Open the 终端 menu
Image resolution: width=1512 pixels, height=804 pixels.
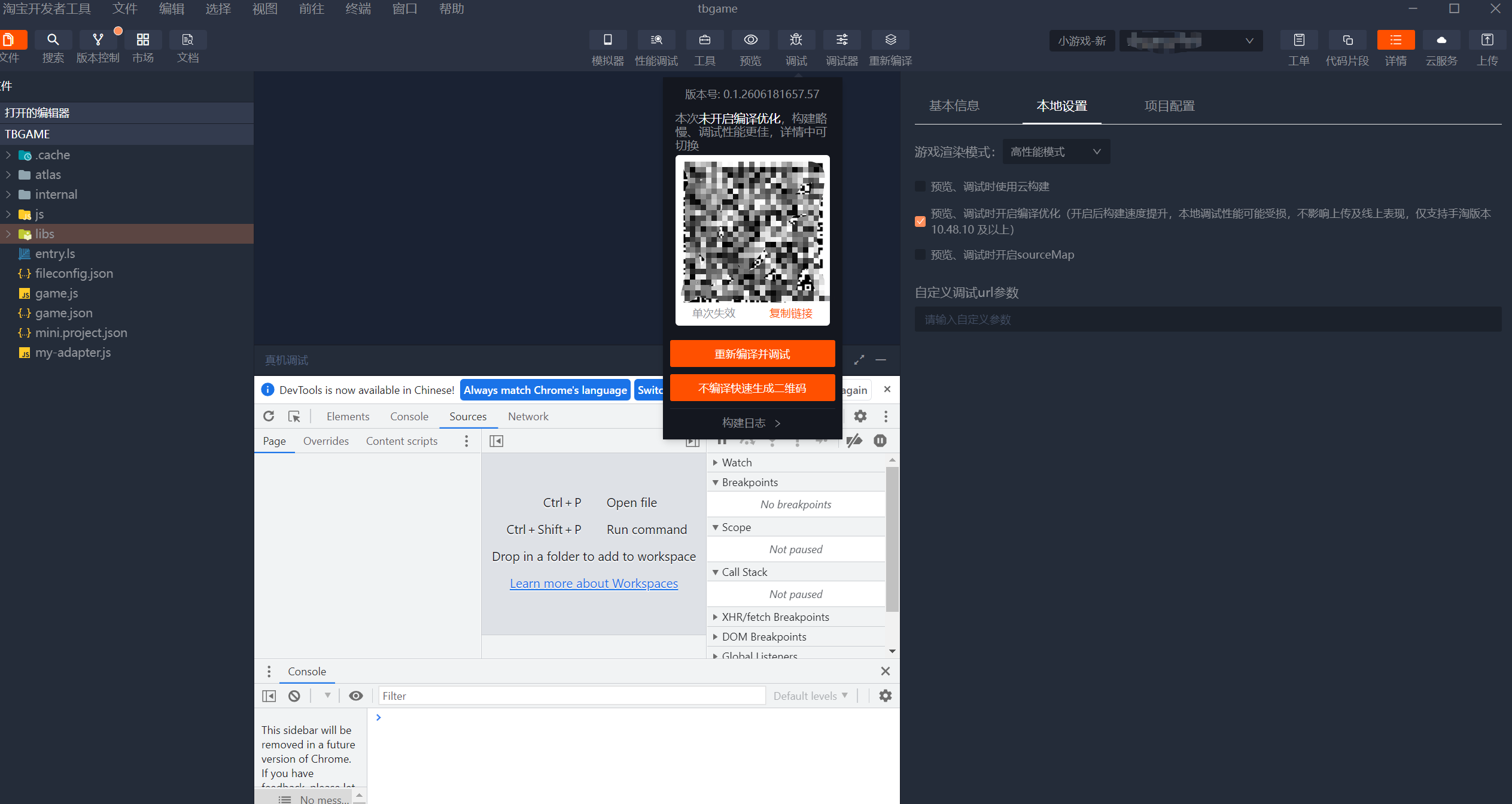pyautogui.click(x=358, y=9)
